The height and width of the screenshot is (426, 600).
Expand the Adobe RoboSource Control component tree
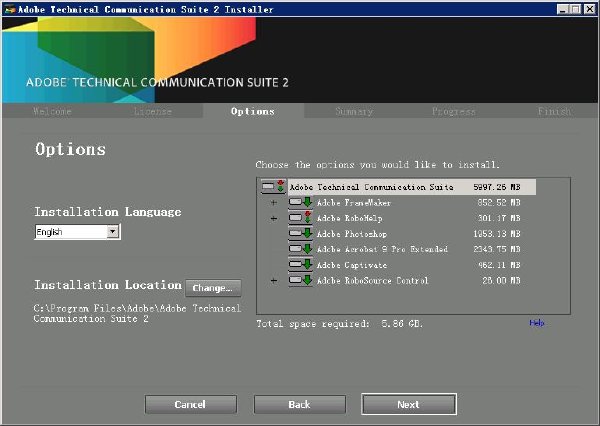[x=274, y=281]
